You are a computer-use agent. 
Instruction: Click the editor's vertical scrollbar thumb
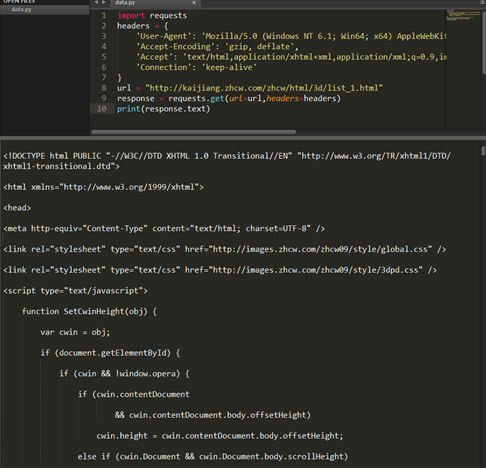point(484,43)
